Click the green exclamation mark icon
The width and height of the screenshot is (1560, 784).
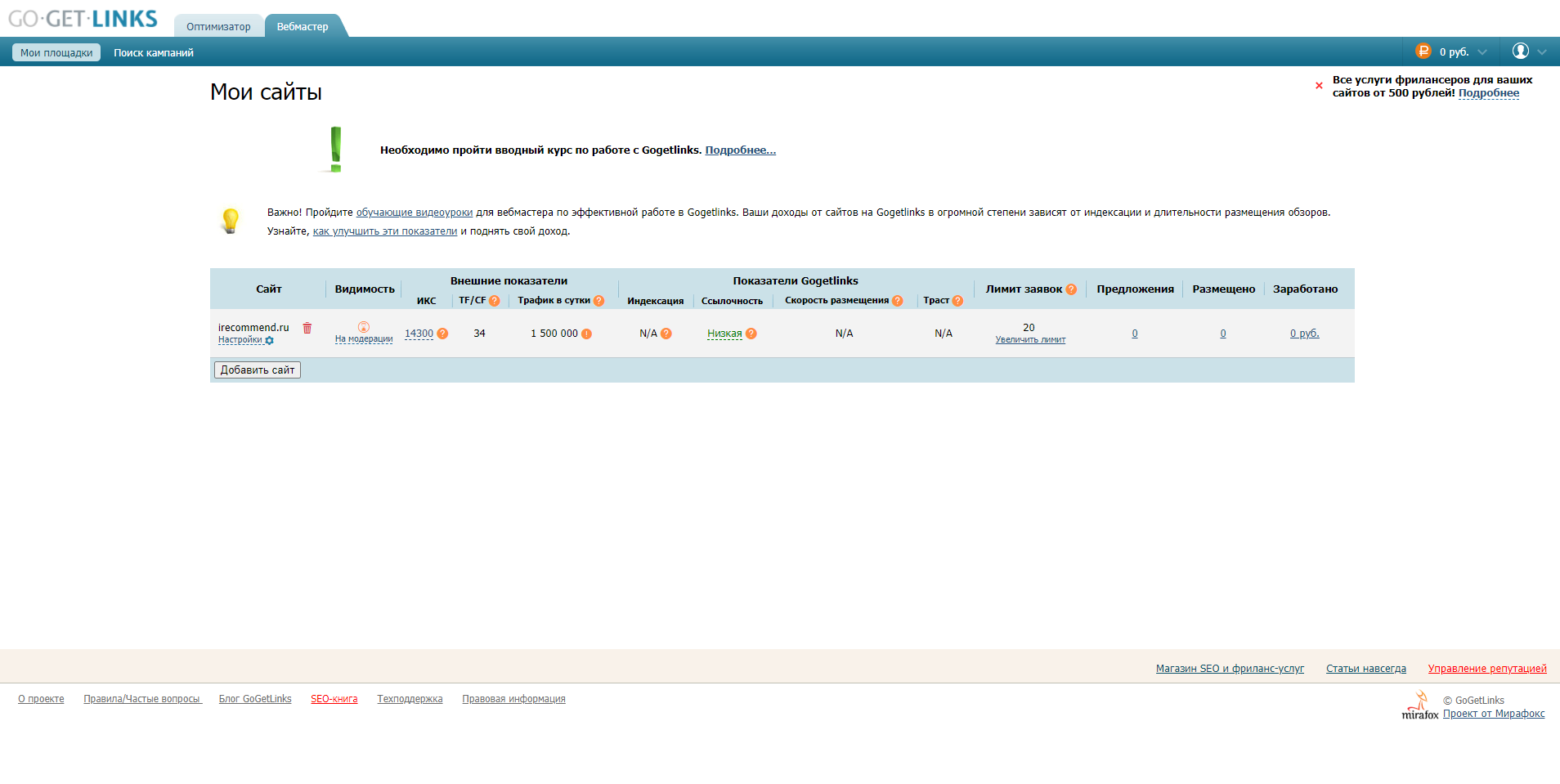coord(335,150)
